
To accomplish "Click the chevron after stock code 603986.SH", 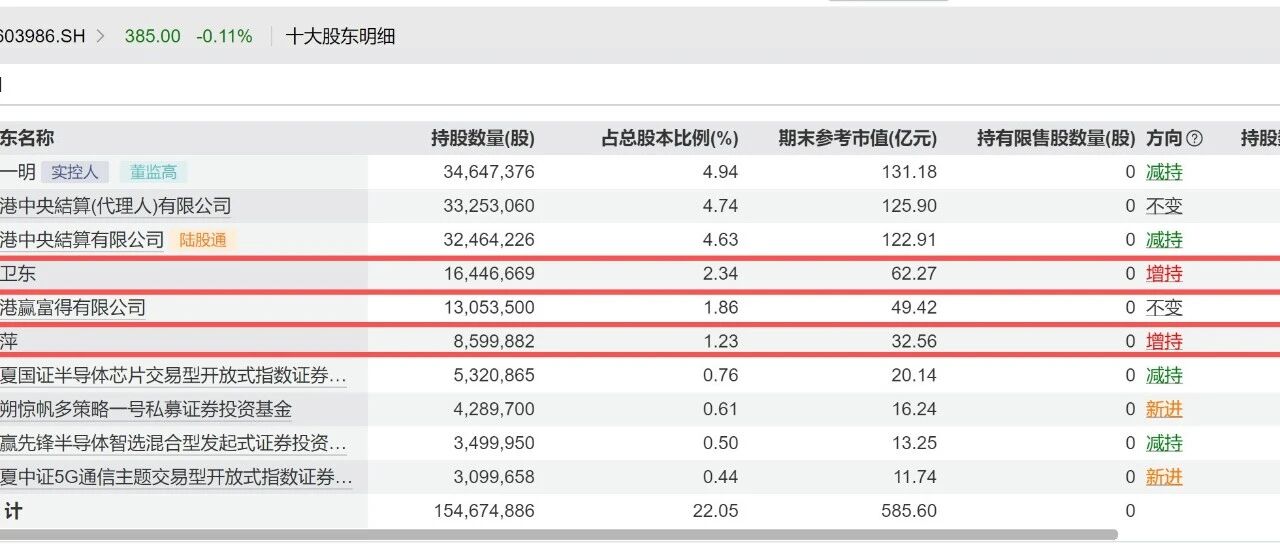I will coord(101,36).
